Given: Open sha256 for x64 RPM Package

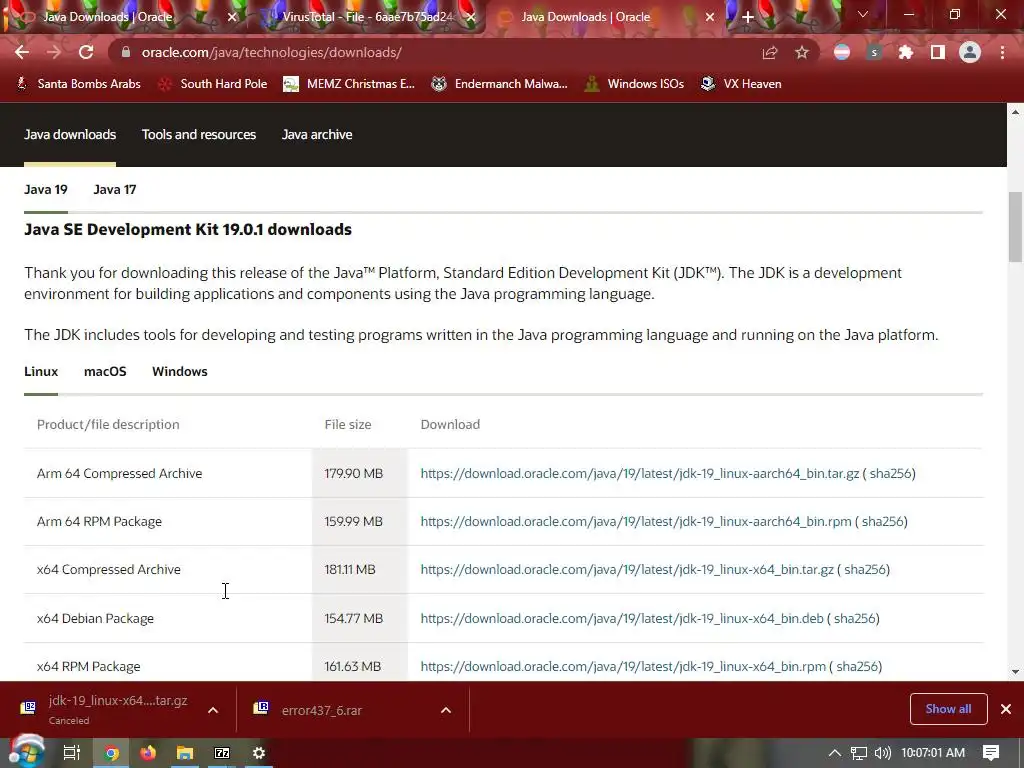Looking at the screenshot, I should pyautogui.click(x=857, y=667).
